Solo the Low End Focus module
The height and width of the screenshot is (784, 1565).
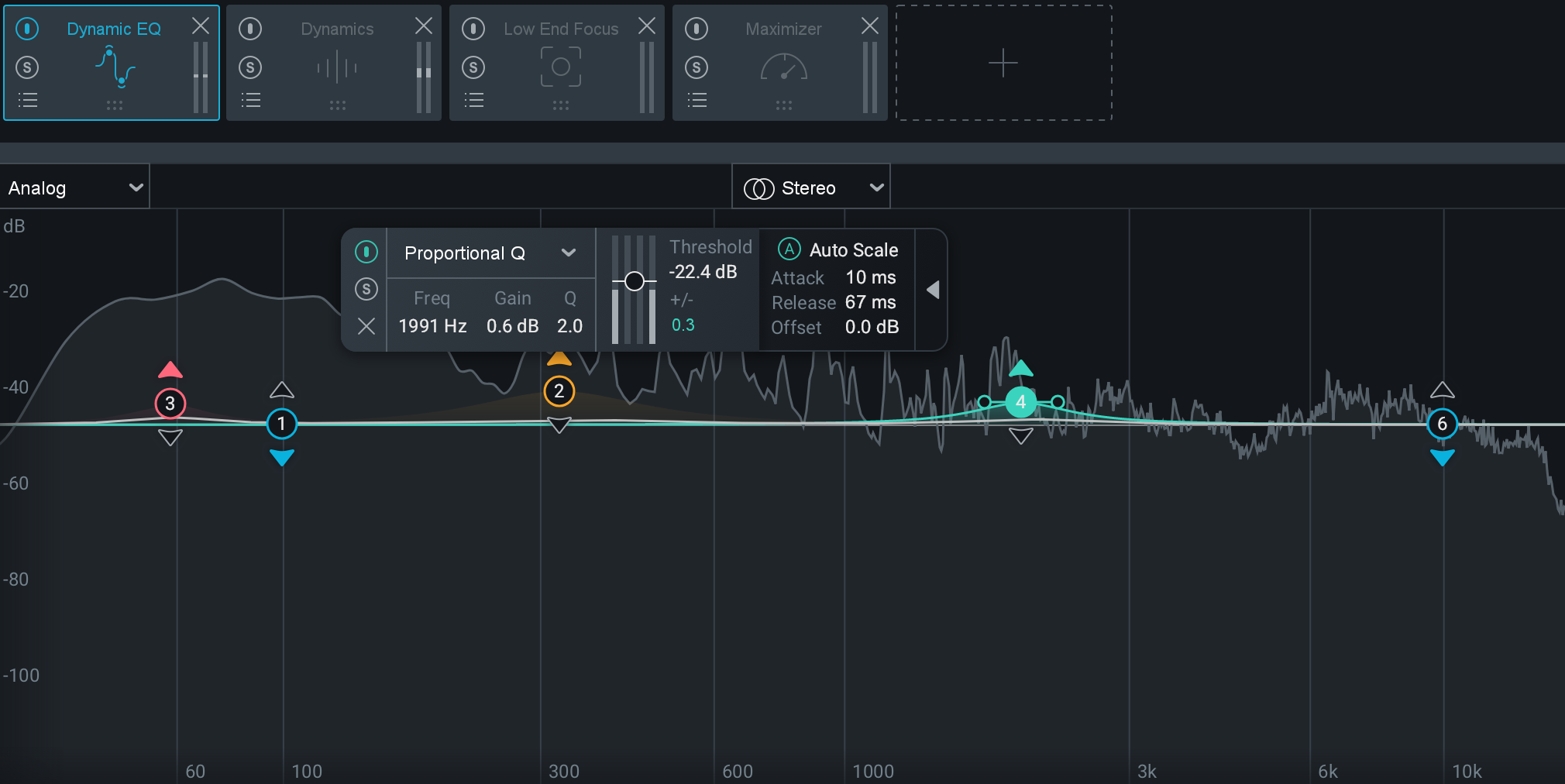point(473,67)
